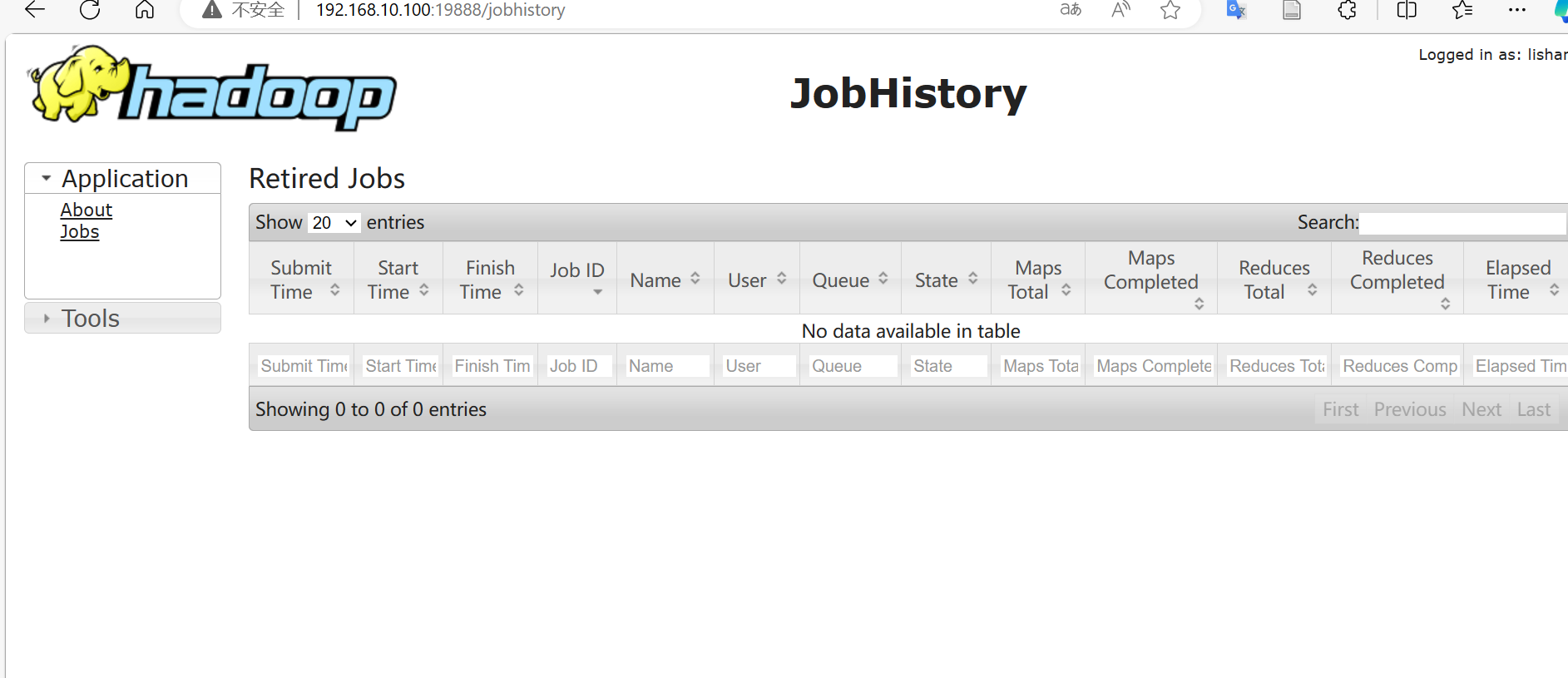Go to Last page of results

point(1533,409)
